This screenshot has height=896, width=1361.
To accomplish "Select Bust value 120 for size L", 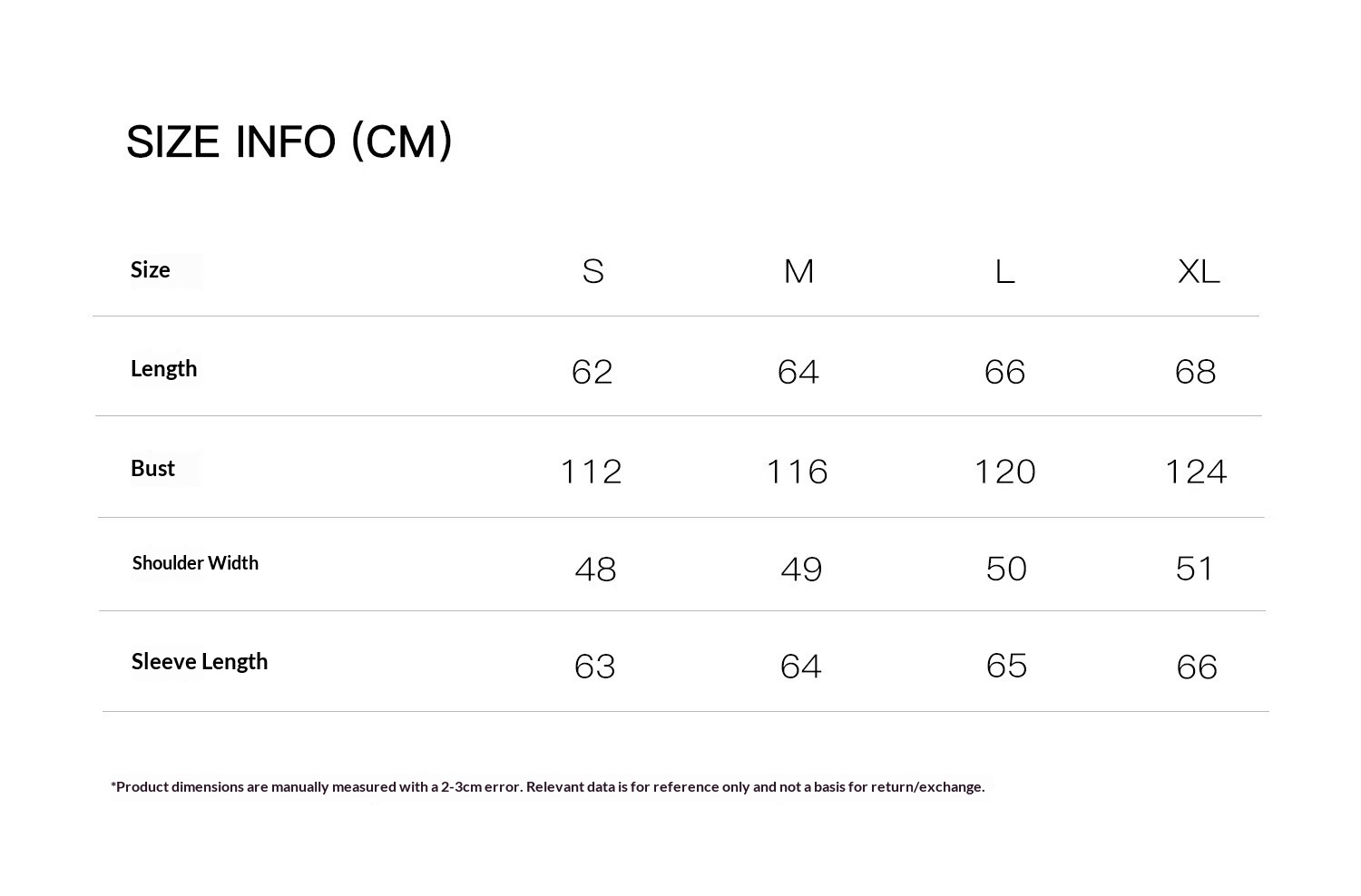I will pos(1004,472).
